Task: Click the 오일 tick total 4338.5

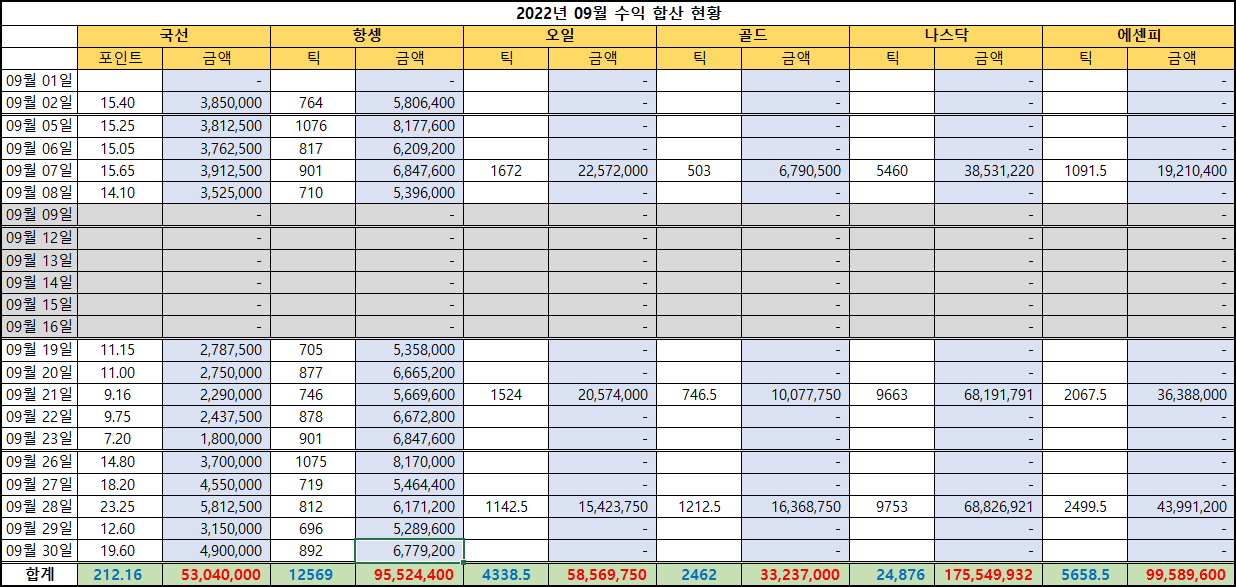Action: (x=506, y=575)
